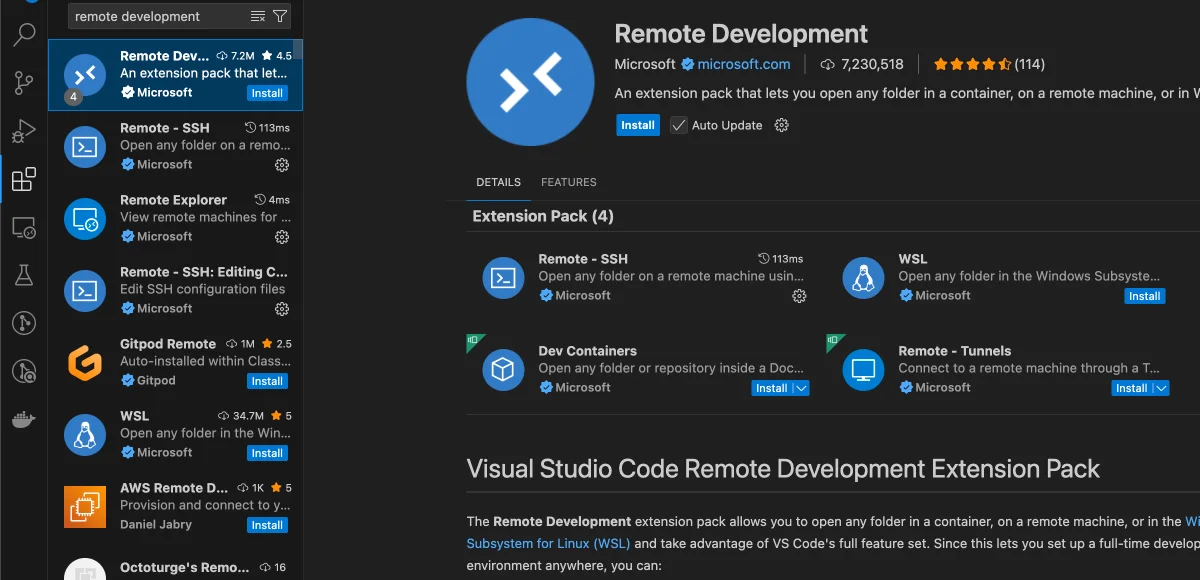Switch to the FEATURES tab
This screenshot has height=580, width=1200.
[x=569, y=182]
